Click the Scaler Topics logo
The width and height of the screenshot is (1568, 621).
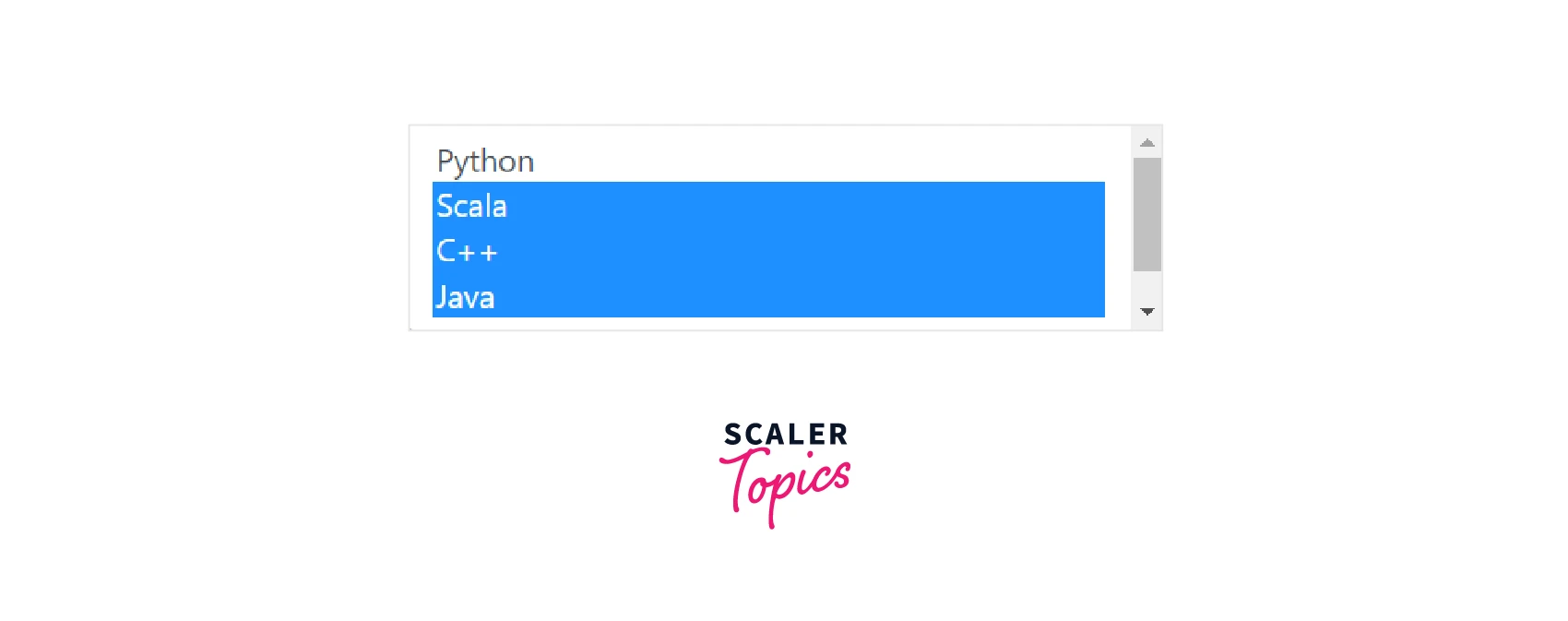point(785,472)
